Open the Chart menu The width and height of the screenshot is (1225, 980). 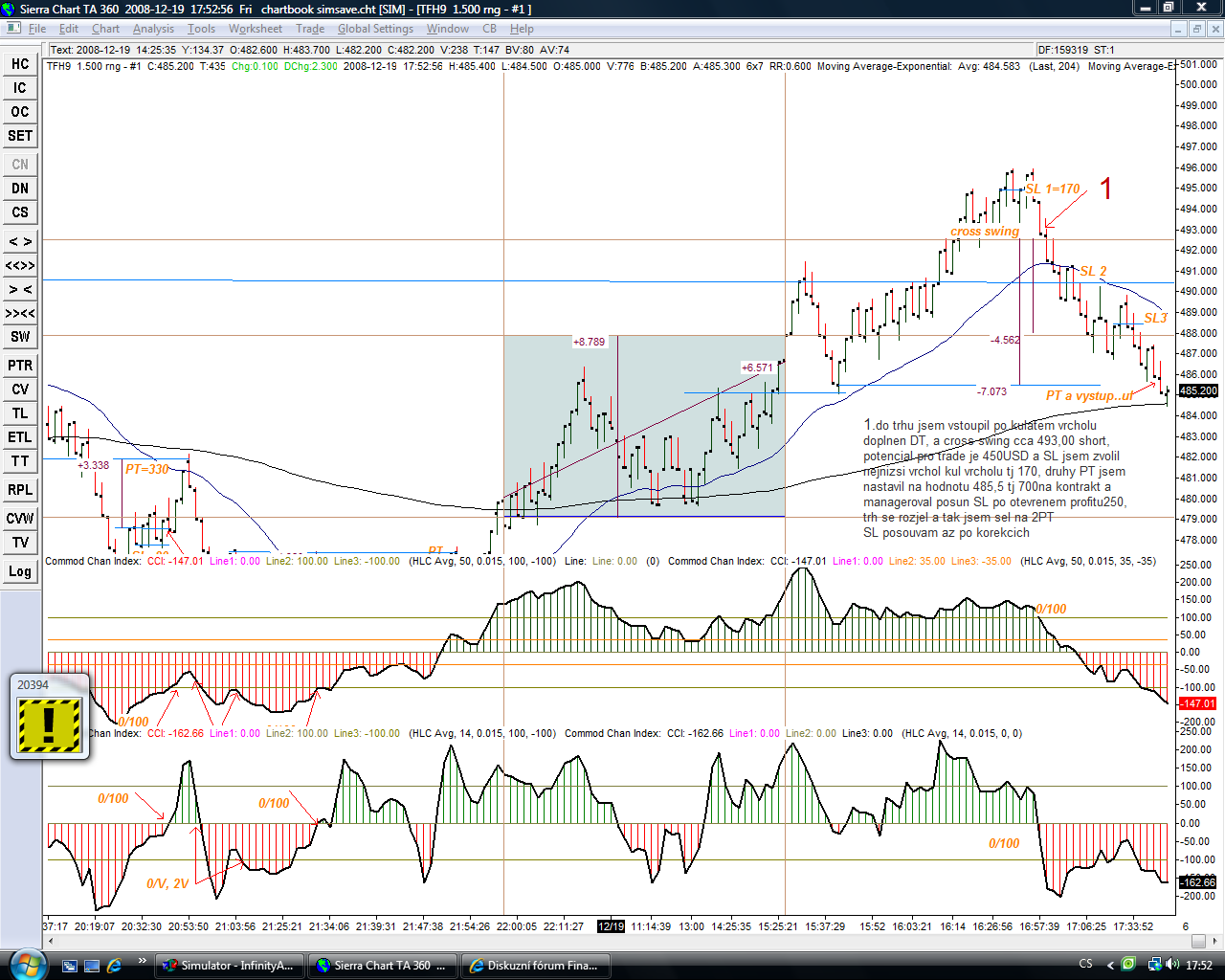(105, 29)
